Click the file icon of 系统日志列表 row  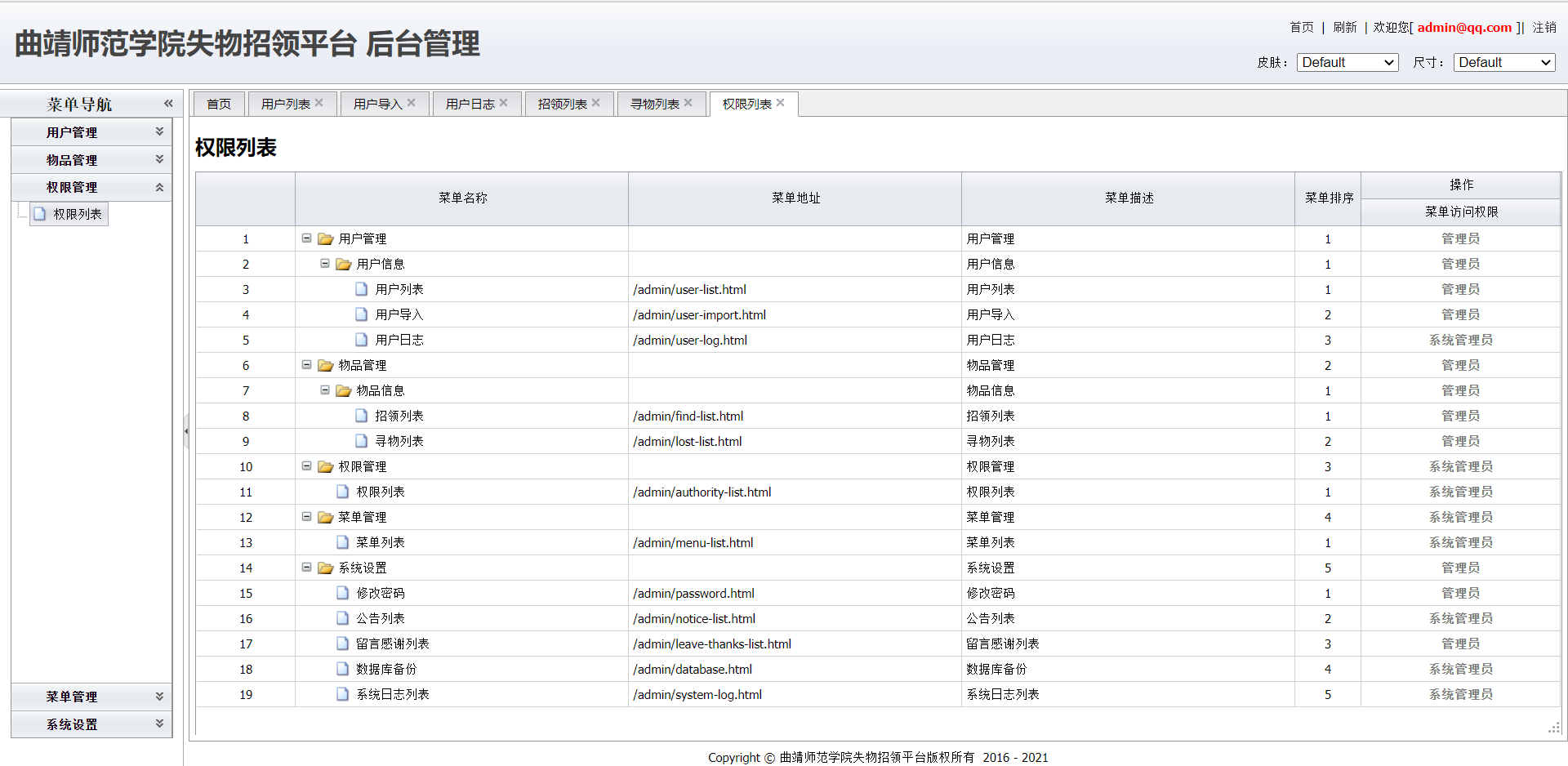[x=343, y=694]
